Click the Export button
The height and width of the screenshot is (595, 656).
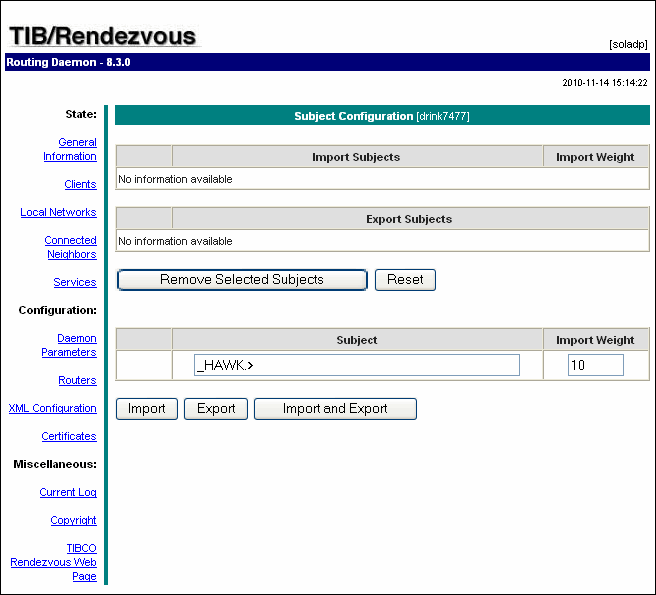tap(216, 409)
